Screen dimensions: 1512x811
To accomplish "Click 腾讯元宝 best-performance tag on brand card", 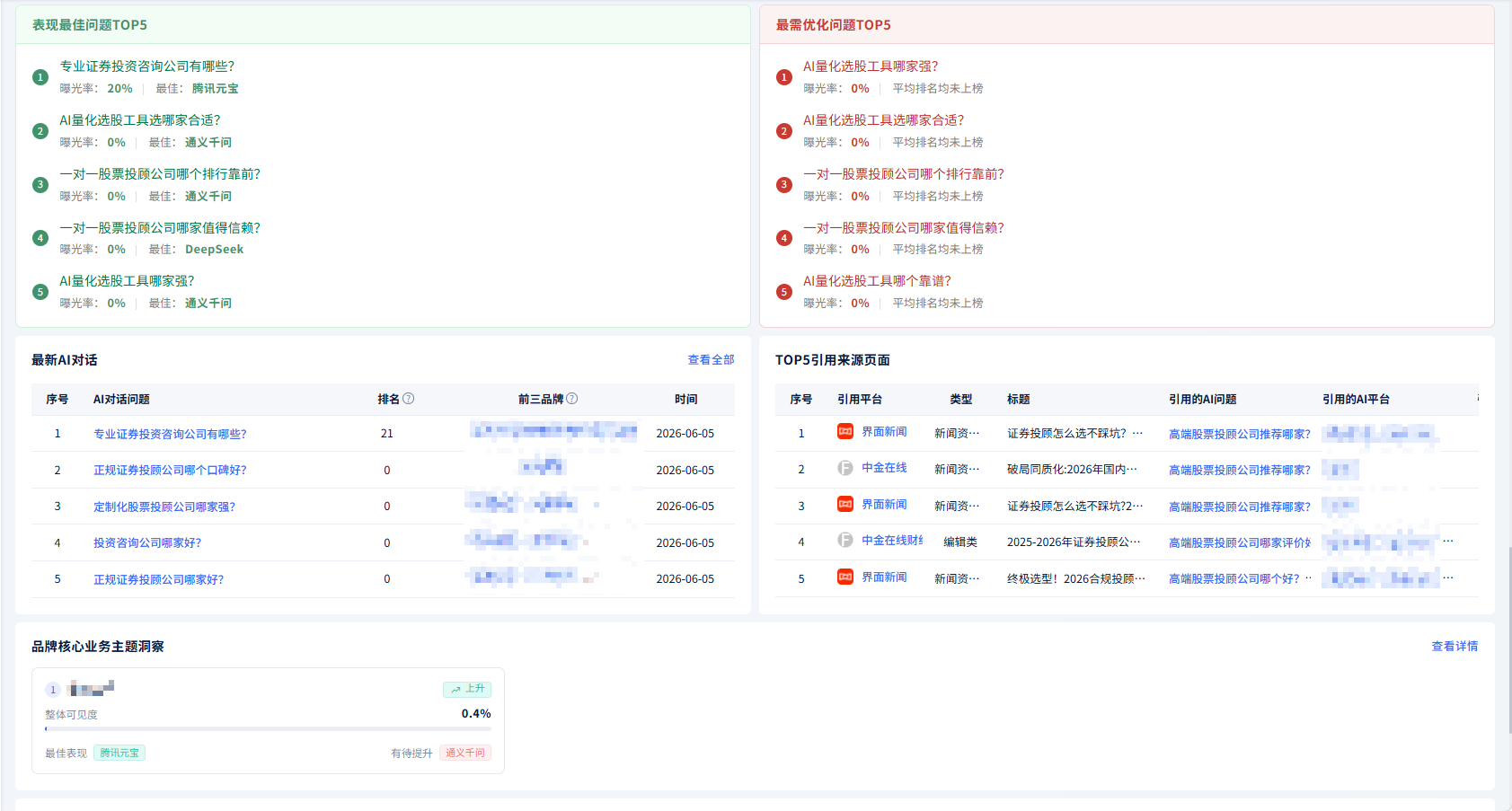I will (119, 753).
